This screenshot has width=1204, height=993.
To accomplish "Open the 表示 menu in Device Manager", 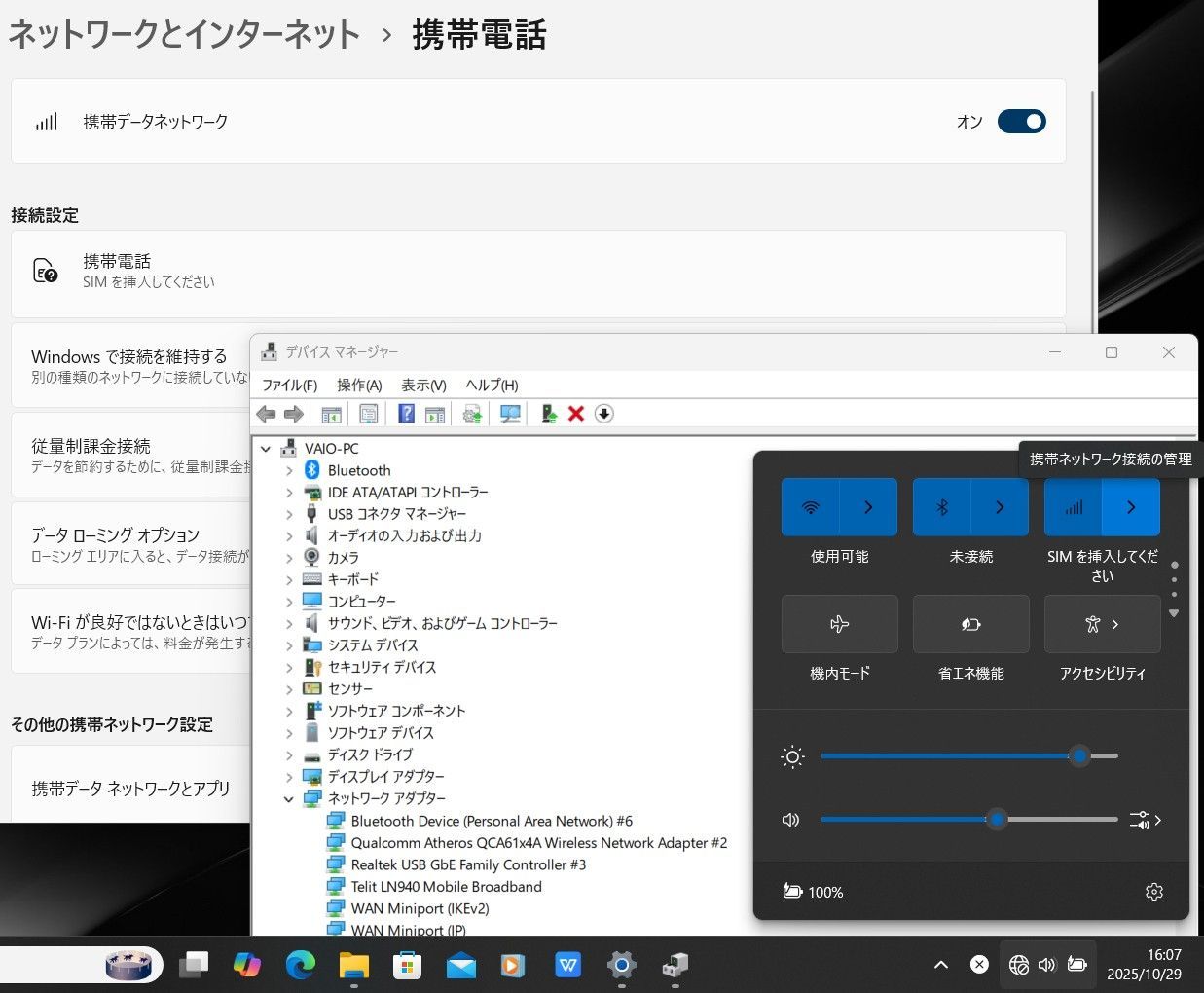I will pyautogui.click(x=422, y=385).
